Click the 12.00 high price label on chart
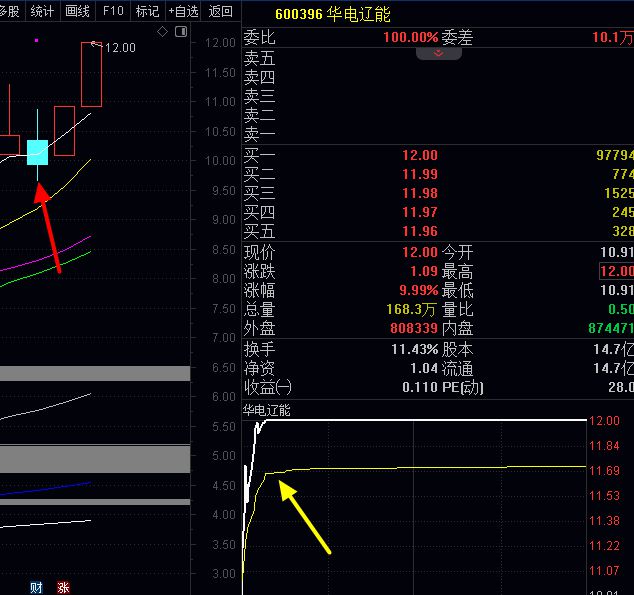 120,48
